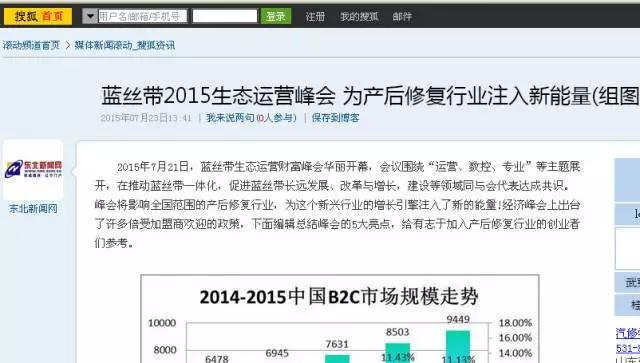Open the 注册 register link

(316, 17)
